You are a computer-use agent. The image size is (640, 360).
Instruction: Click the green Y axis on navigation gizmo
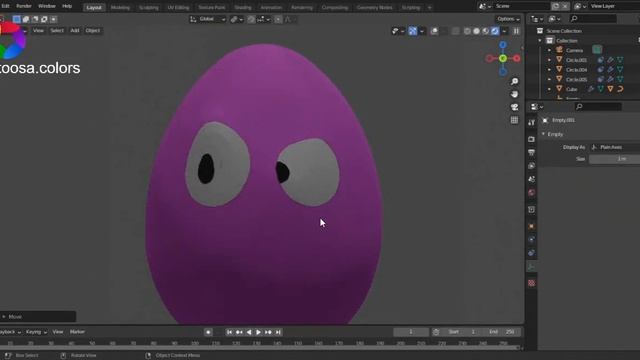(x=503, y=58)
